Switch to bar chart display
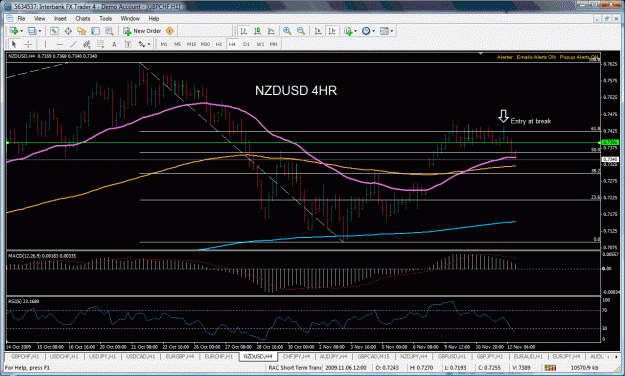The height and width of the screenshot is (376, 625). [x=244, y=31]
